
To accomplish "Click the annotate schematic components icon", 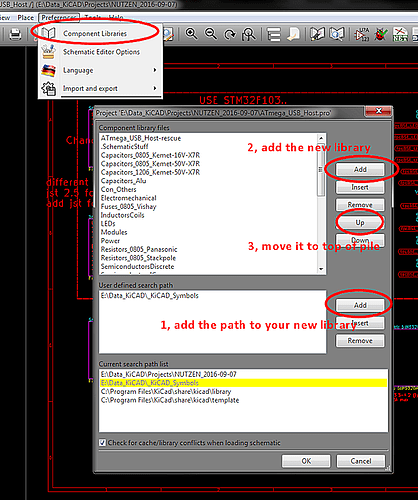I will coord(362,34).
